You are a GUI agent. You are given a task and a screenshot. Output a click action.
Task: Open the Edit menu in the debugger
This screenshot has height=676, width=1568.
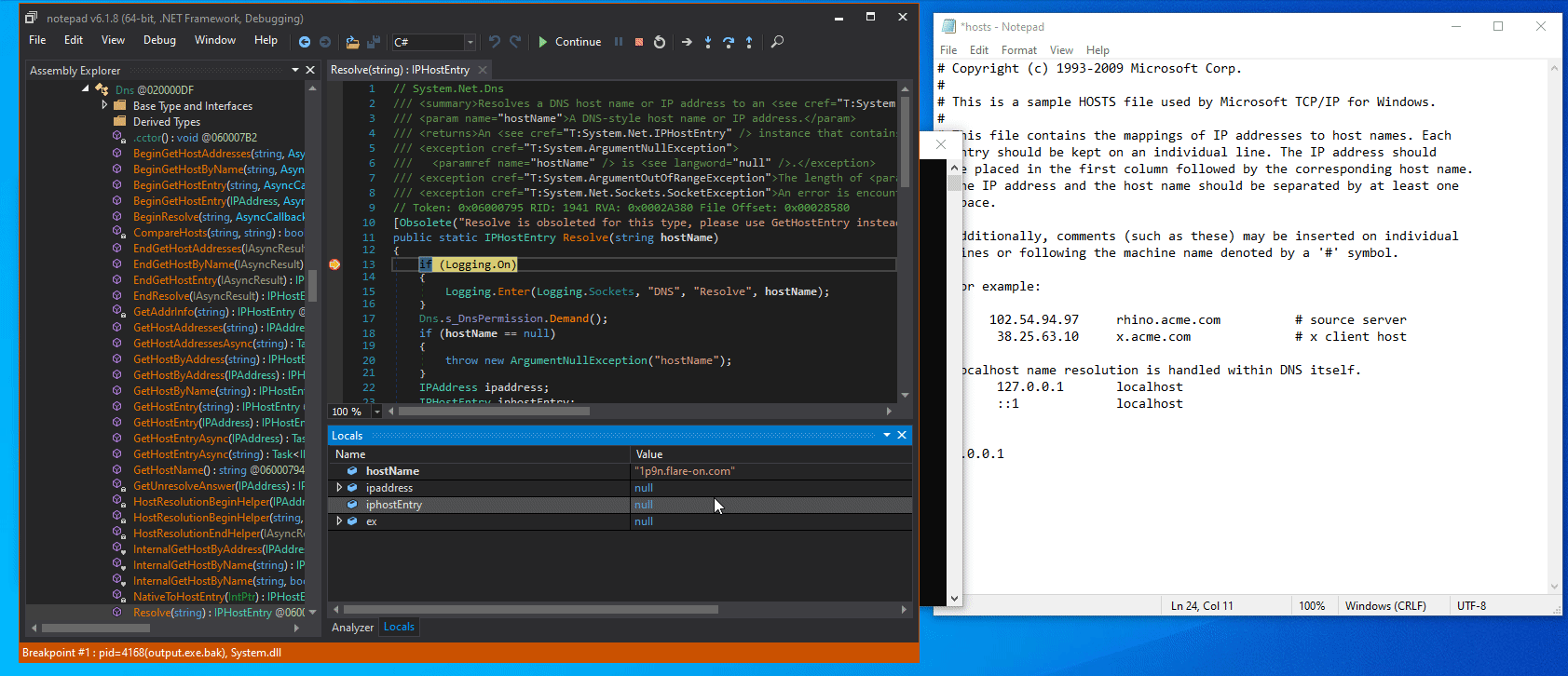74,40
